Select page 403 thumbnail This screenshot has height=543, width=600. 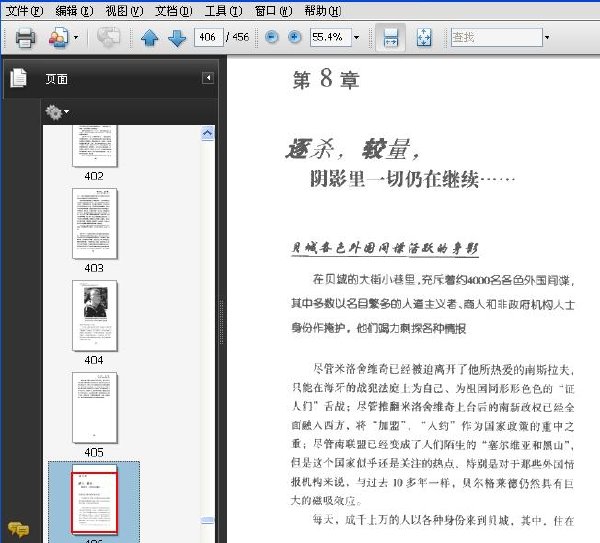95,223
